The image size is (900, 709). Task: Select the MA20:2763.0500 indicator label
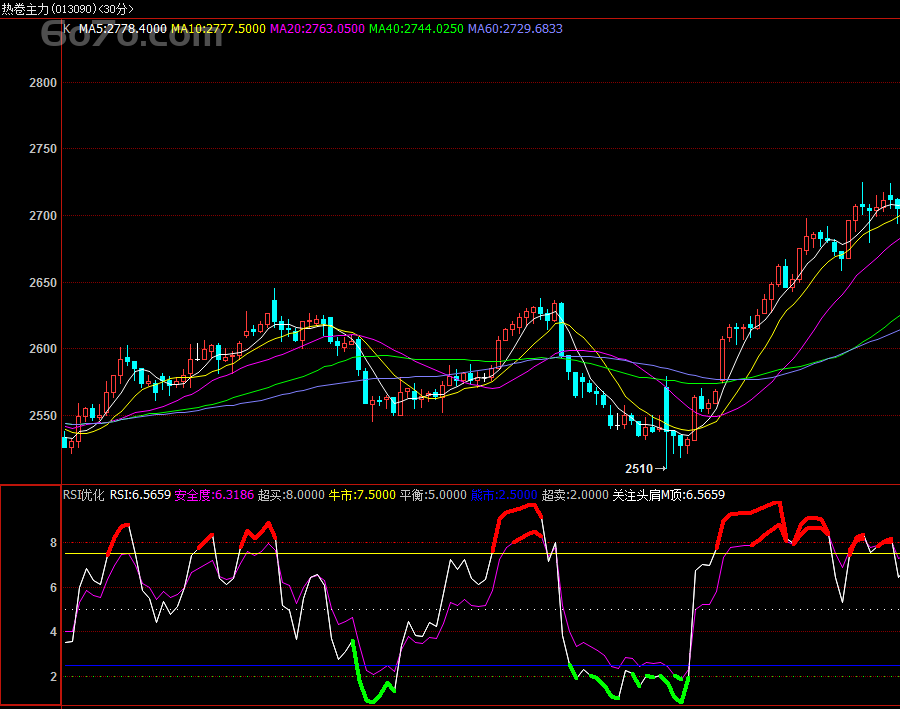coord(317,29)
